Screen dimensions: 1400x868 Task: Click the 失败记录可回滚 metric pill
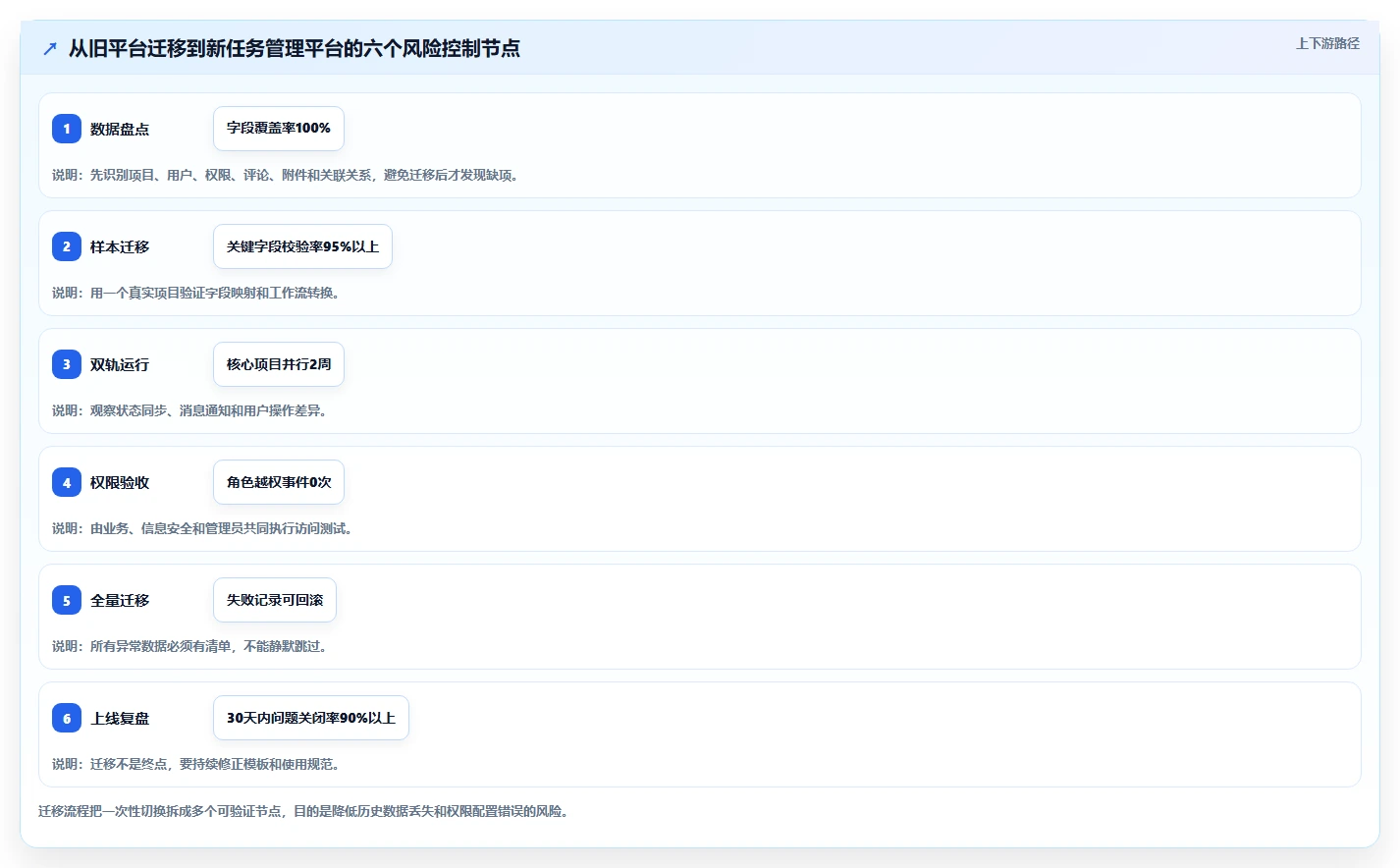[275, 600]
